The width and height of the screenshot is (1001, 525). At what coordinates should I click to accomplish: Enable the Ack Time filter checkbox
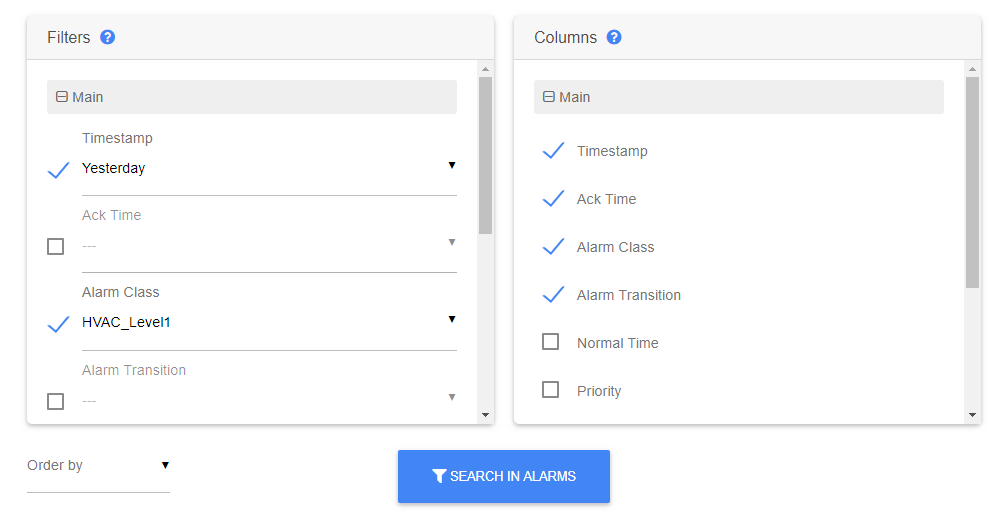56,246
